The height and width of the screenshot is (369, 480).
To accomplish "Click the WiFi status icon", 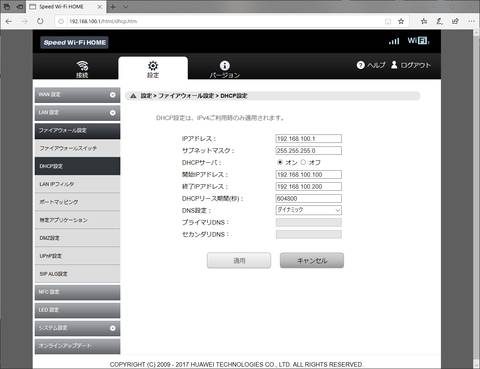I will [418, 41].
